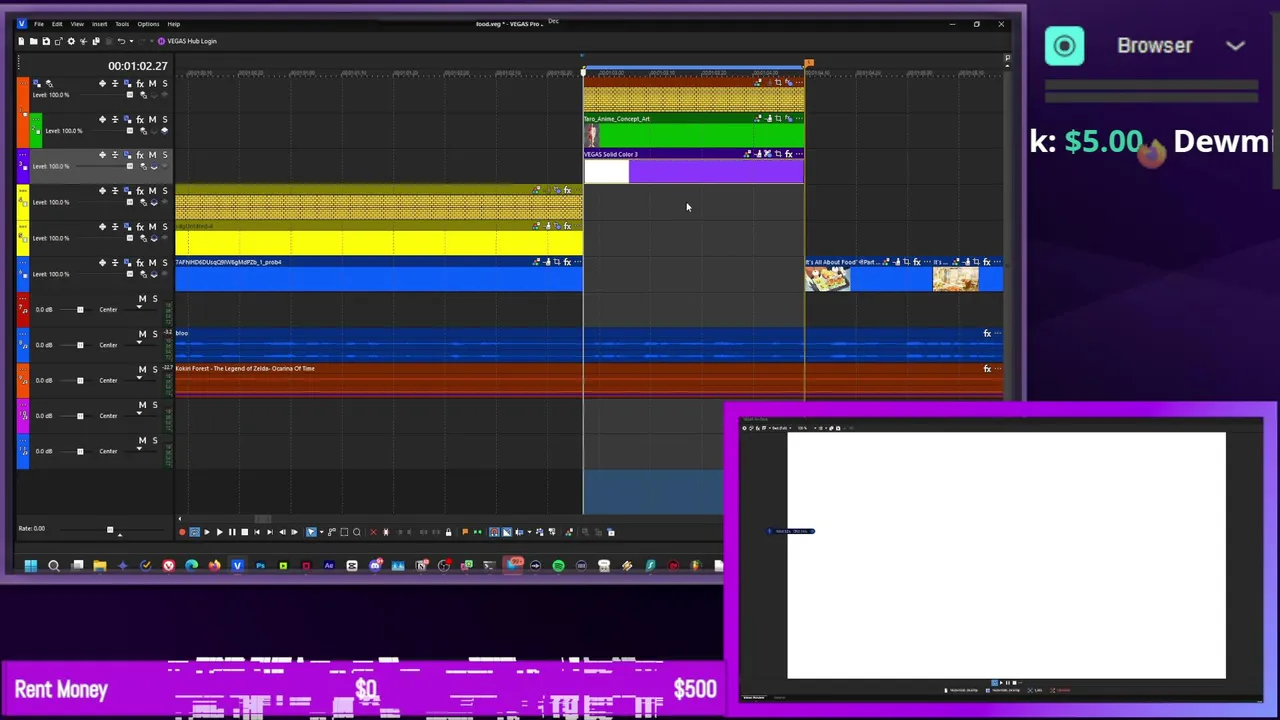Open the undo history dropdown arrow

pos(130,41)
